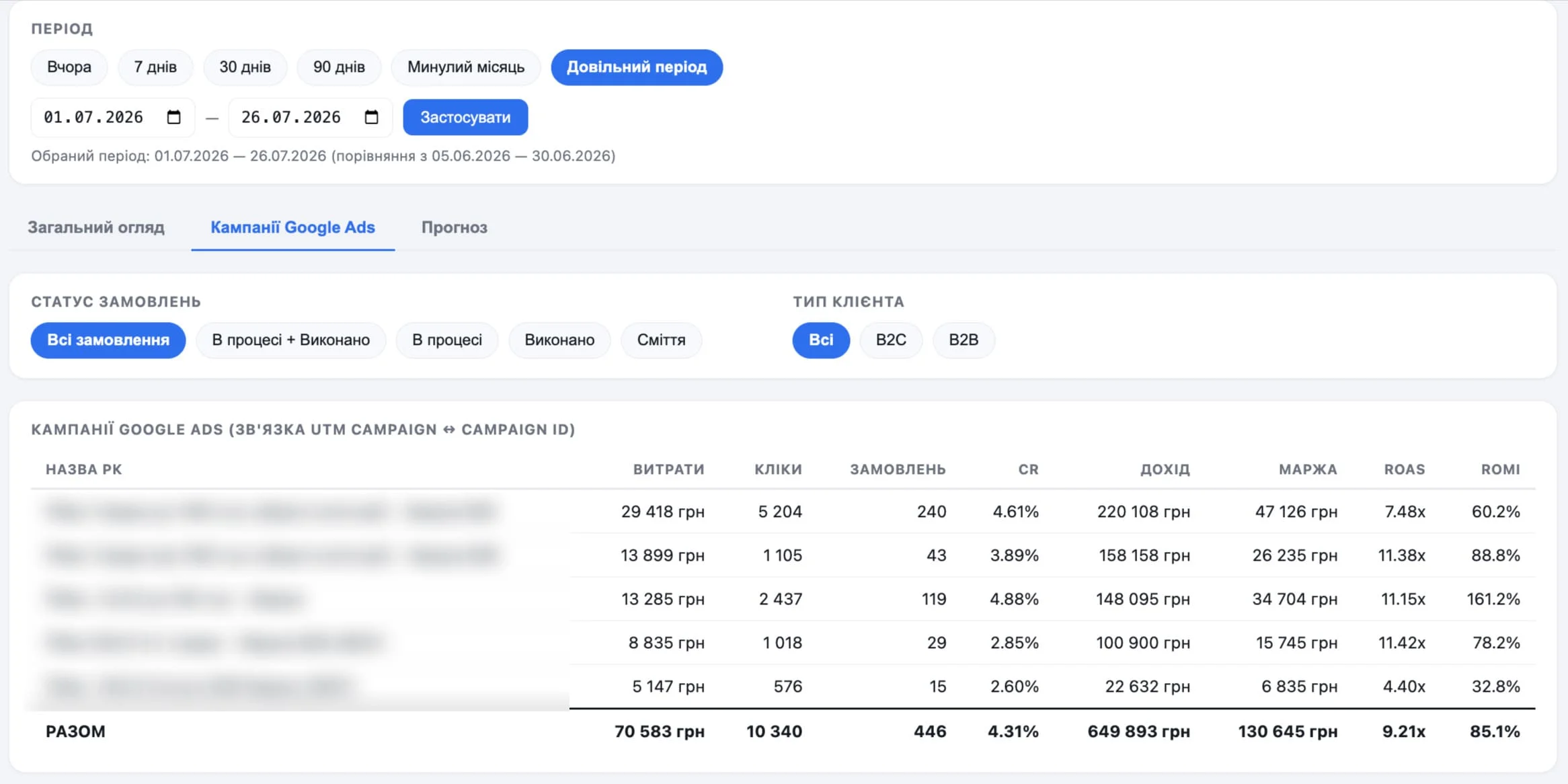
Task: Click the НАЗВА РК column header
Action: (83, 469)
